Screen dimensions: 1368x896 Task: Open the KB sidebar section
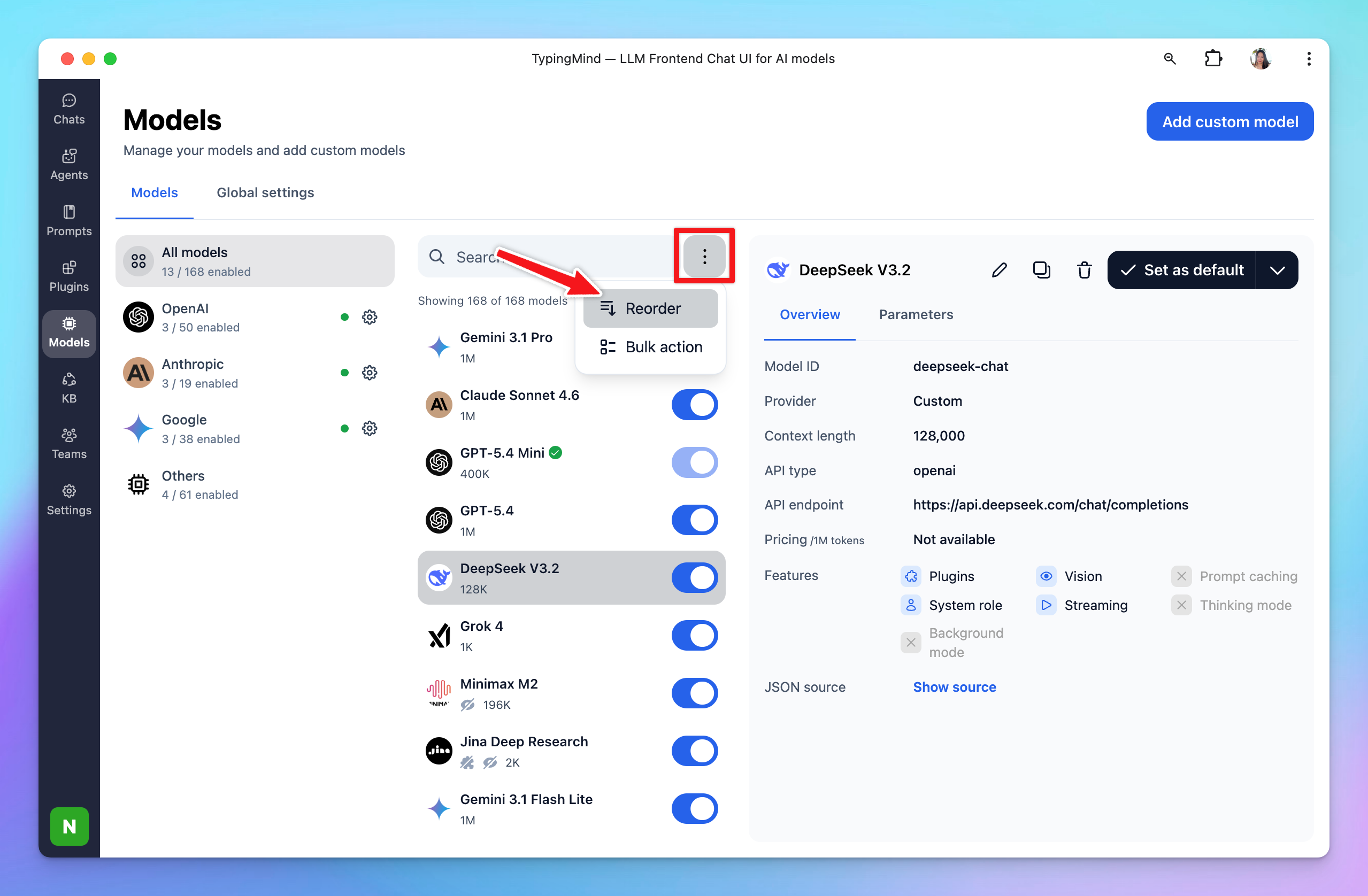pyautogui.click(x=69, y=388)
